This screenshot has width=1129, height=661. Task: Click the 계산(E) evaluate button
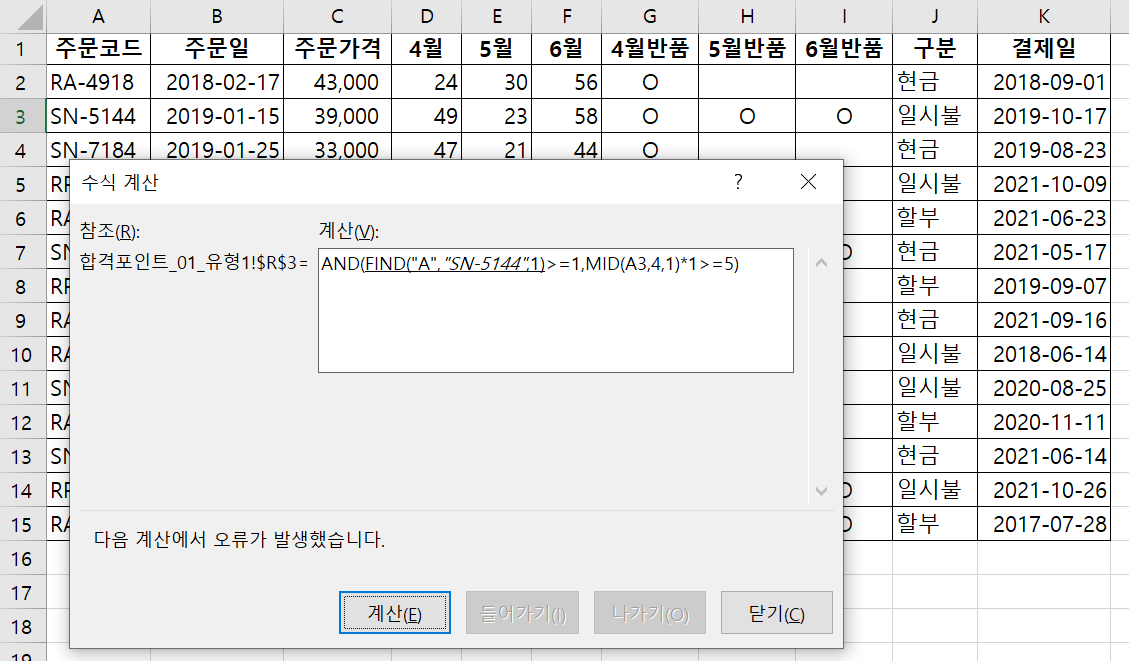click(x=395, y=613)
